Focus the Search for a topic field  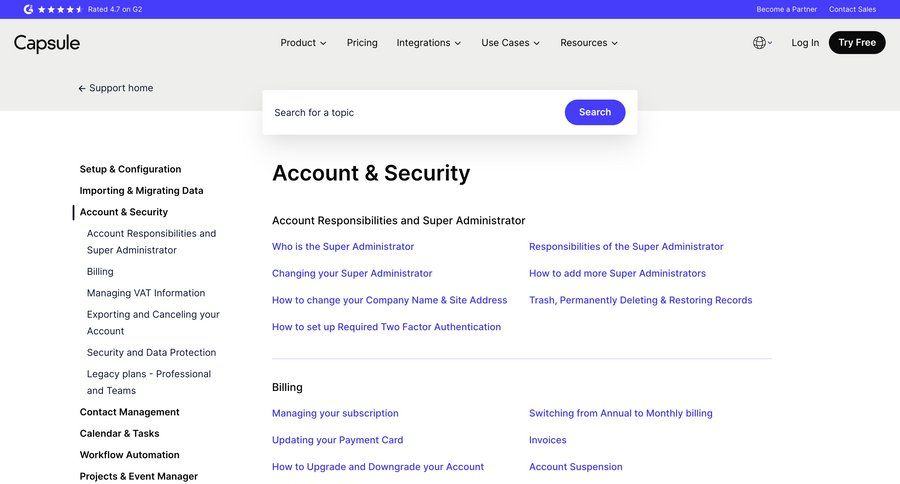pyautogui.click(x=410, y=113)
